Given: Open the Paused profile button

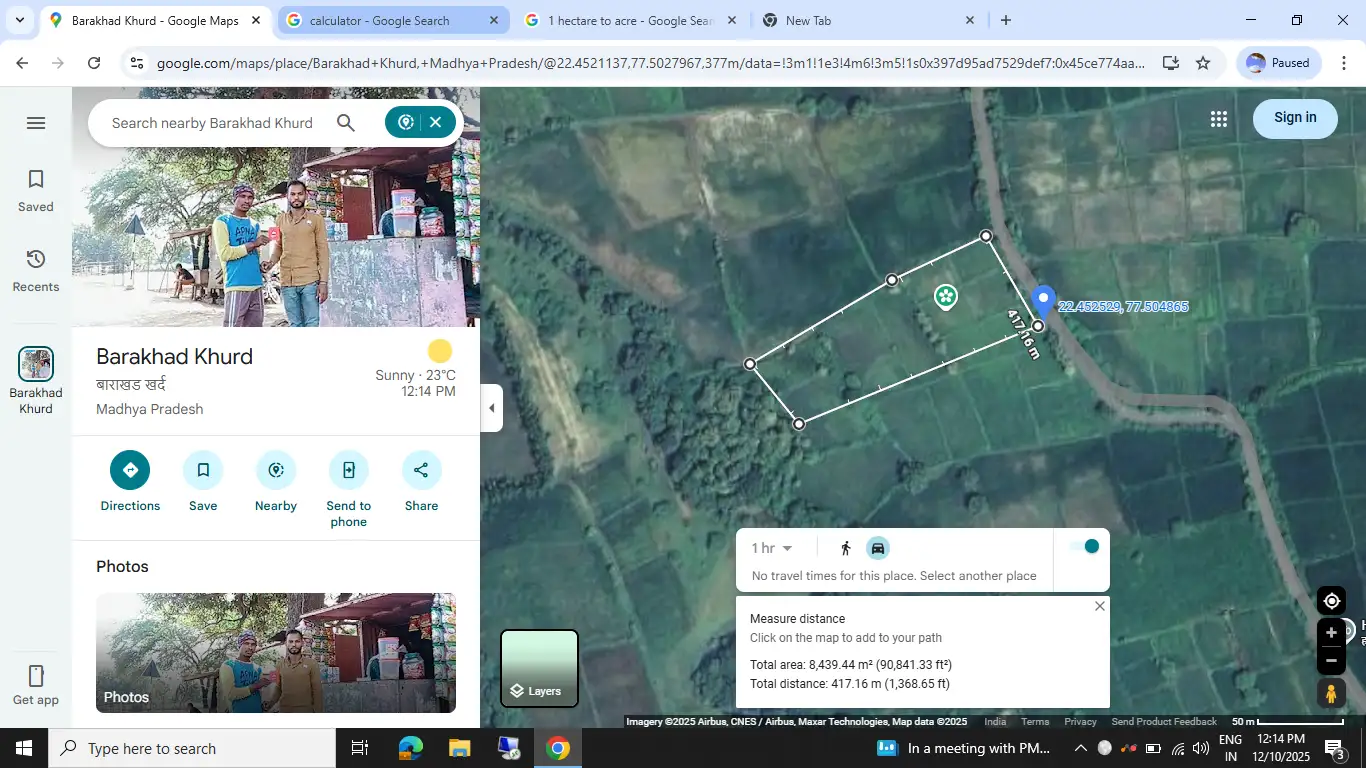Looking at the screenshot, I should pyautogui.click(x=1279, y=63).
